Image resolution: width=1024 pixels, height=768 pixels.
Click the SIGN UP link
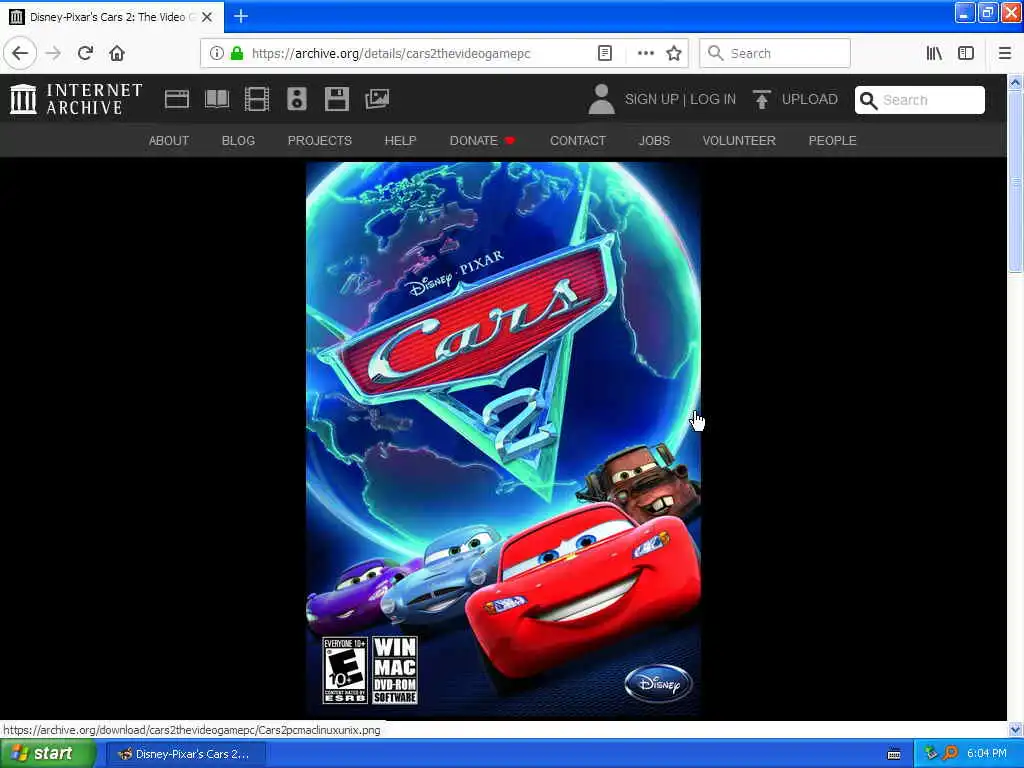pos(652,99)
